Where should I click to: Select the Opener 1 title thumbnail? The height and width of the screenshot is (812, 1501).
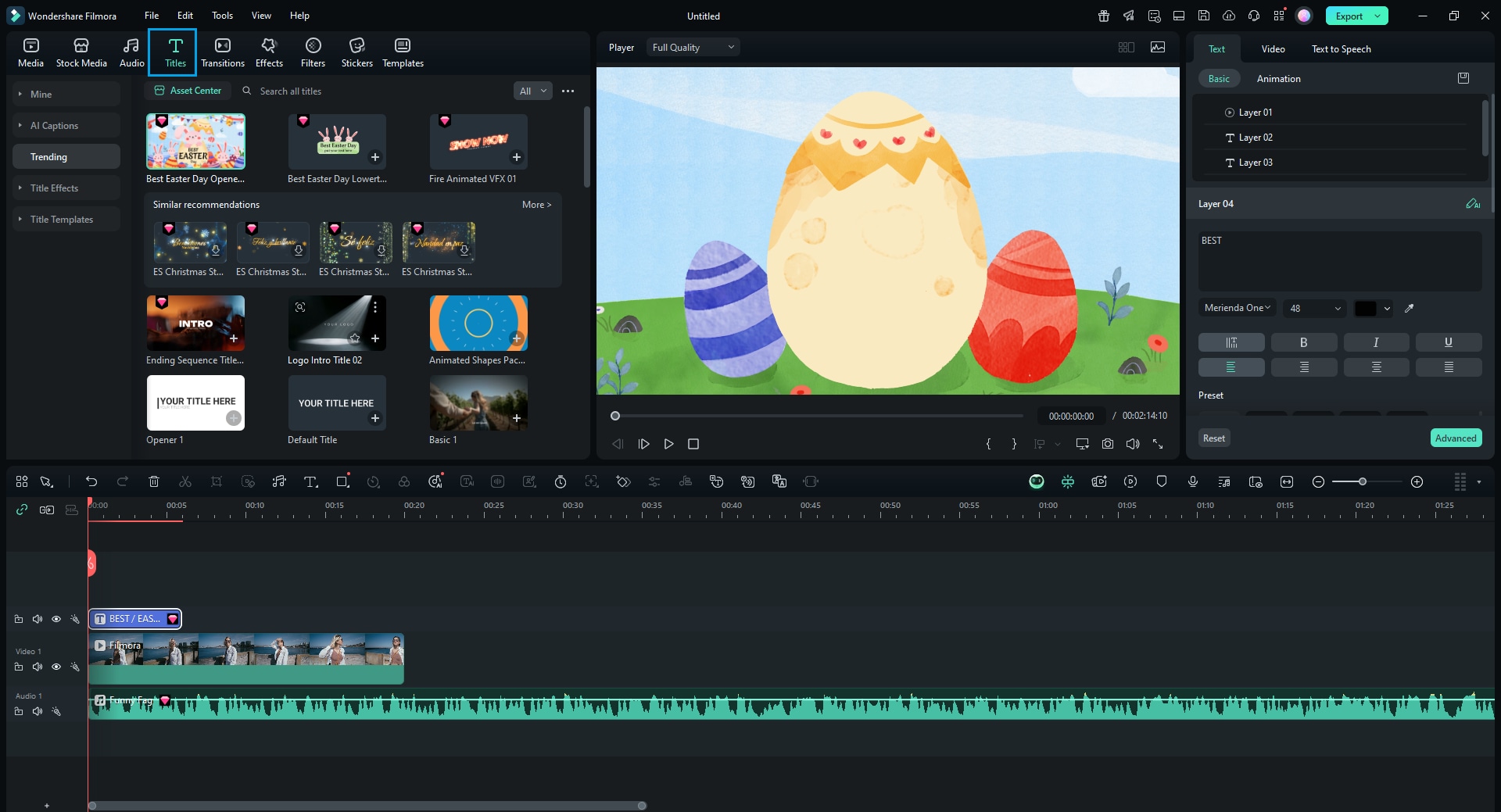195,402
